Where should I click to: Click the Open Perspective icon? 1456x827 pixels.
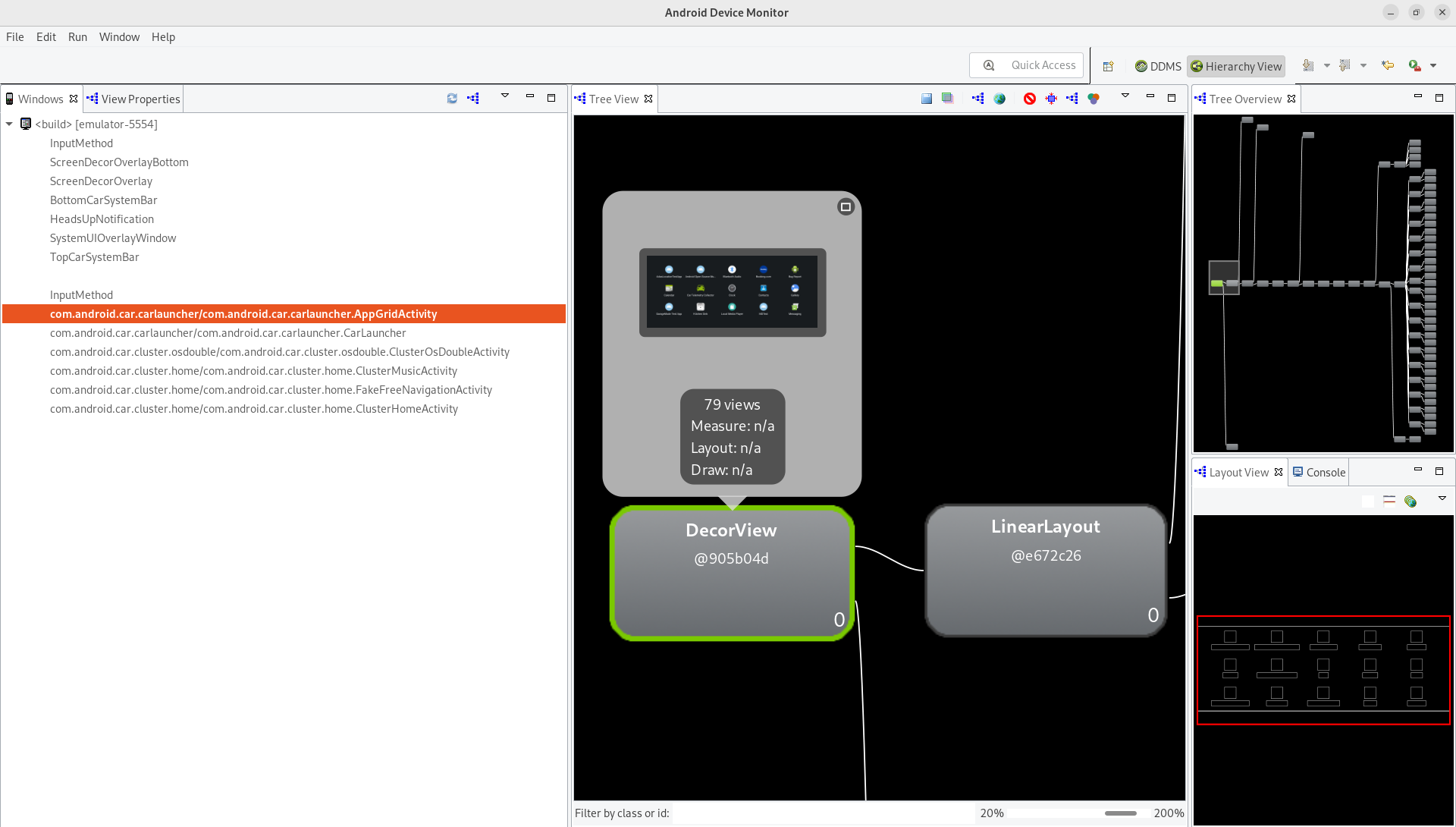[1108, 67]
